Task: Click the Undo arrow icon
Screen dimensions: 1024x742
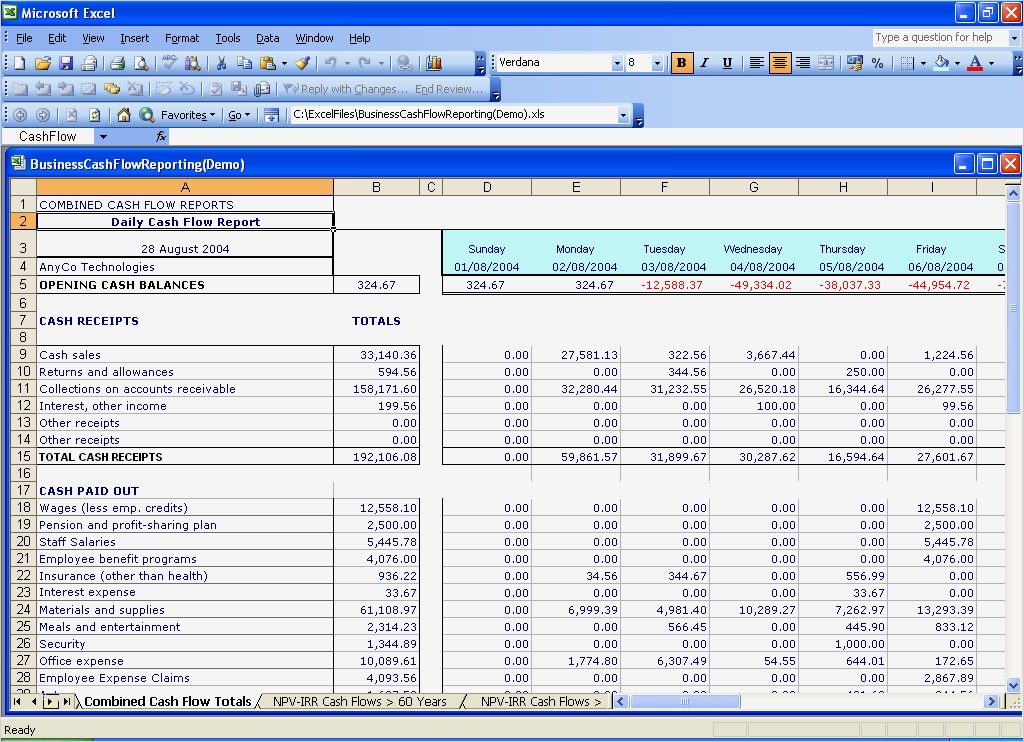Action: point(331,63)
